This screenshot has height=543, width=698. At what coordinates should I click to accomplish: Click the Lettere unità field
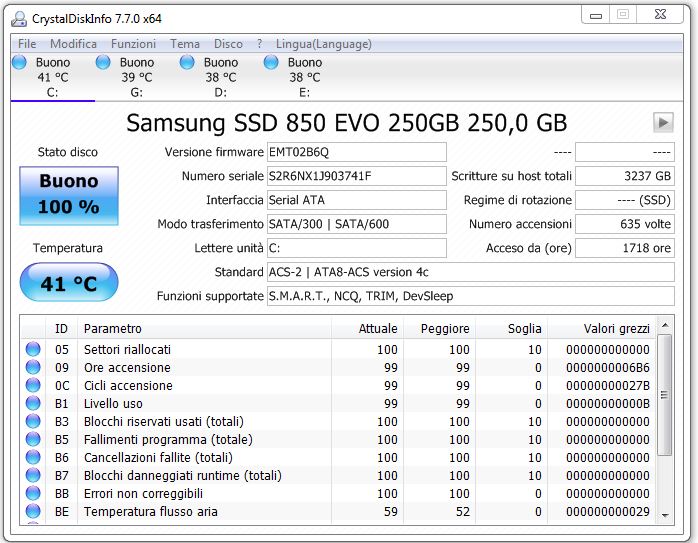[357, 248]
